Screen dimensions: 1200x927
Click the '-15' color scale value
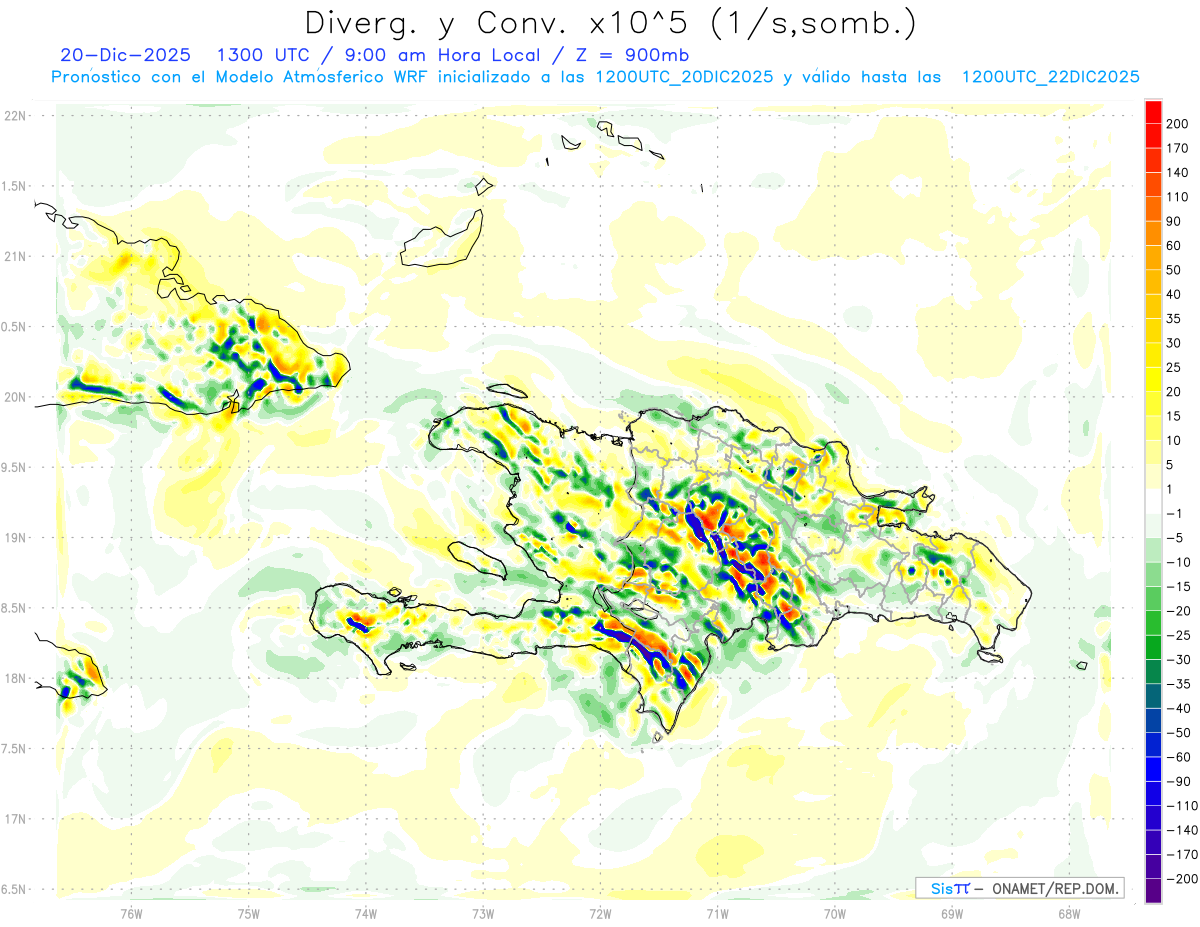pyautogui.click(x=1180, y=587)
